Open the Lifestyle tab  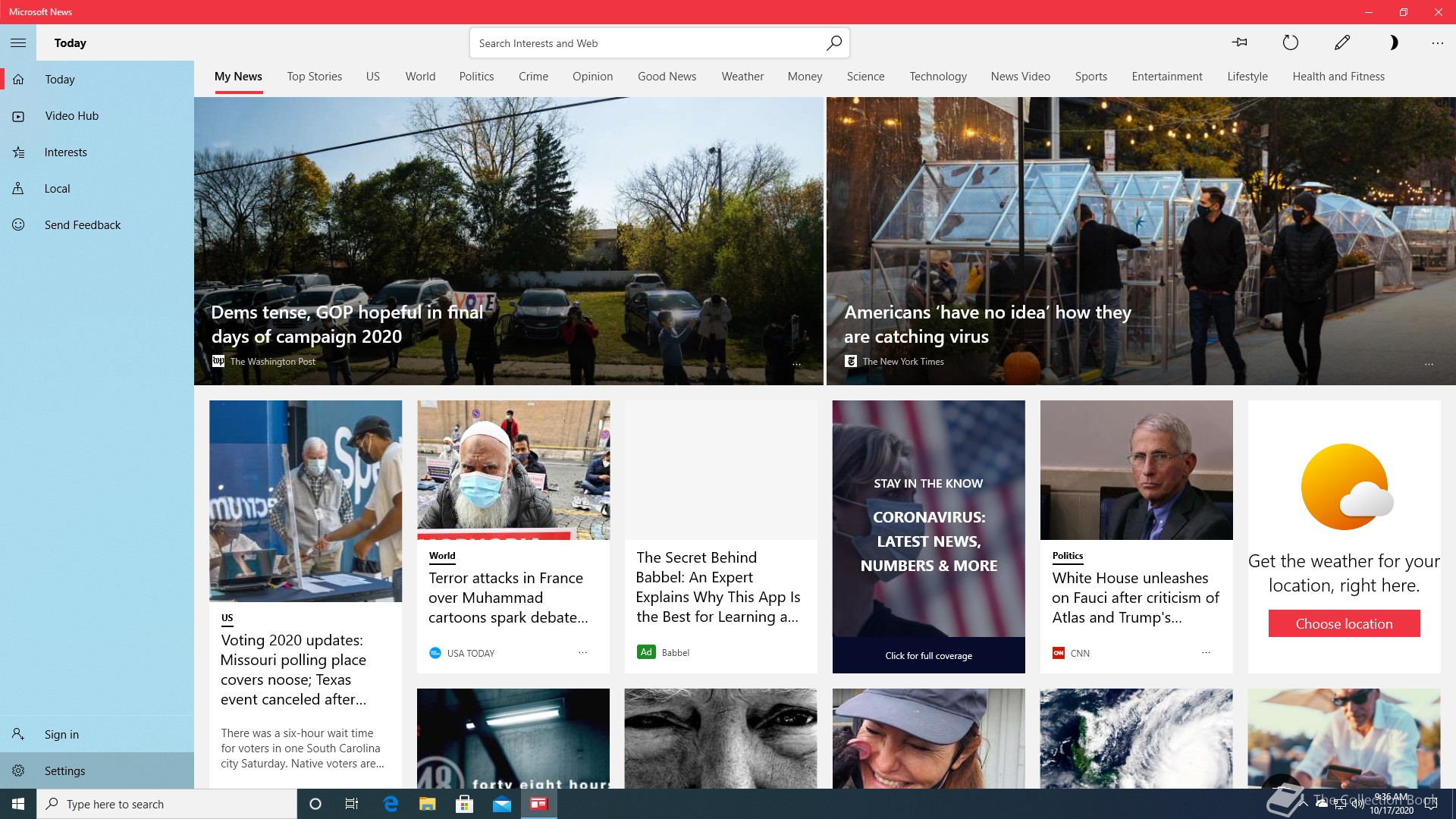[1247, 77]
